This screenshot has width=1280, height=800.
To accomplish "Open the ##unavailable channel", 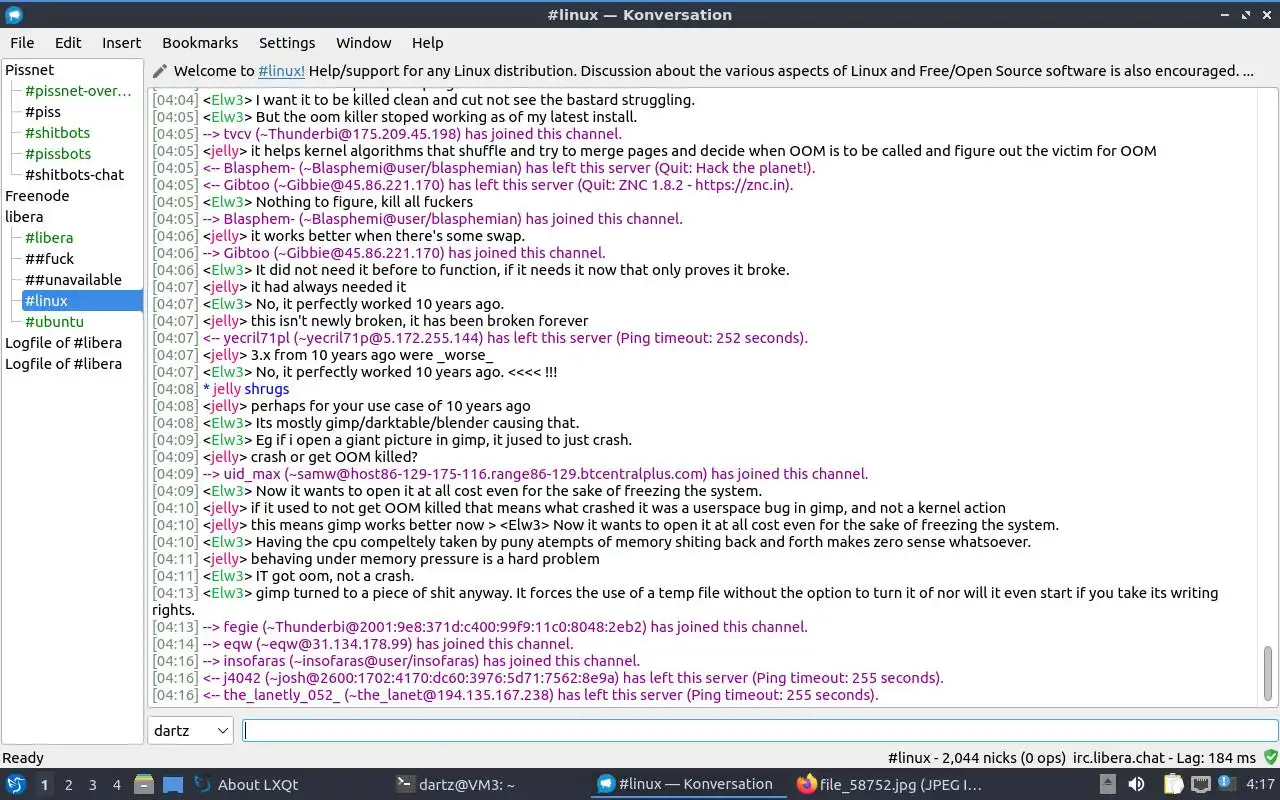I will tap(73, 280).
